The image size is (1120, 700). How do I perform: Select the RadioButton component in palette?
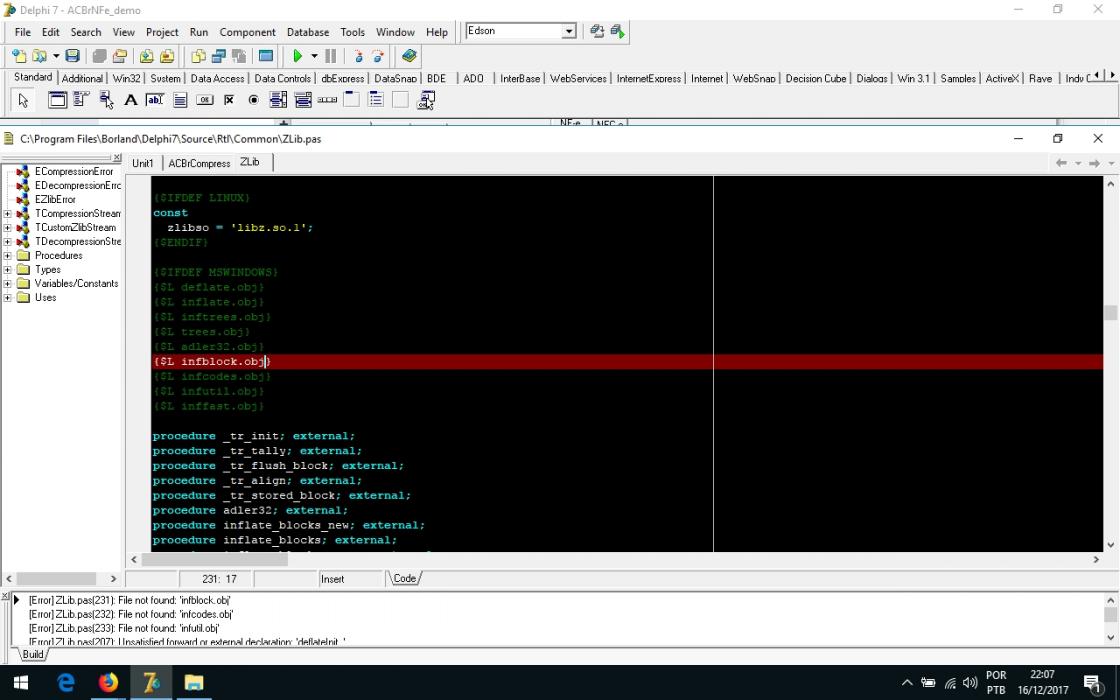pos(254,100)
